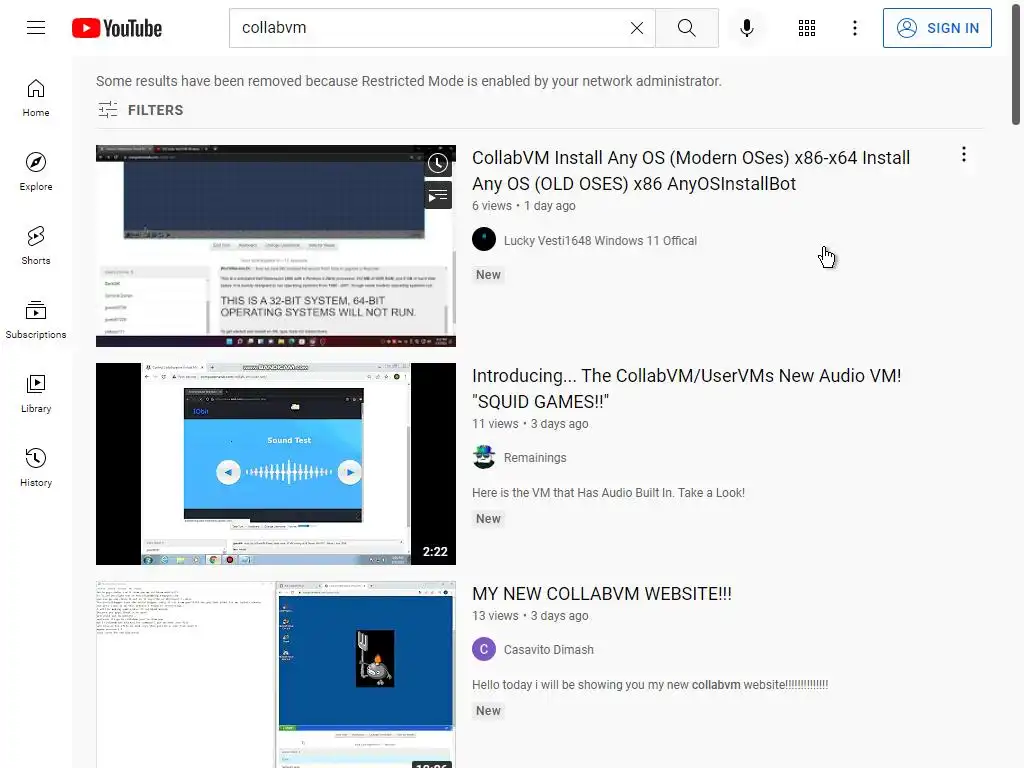Click New badge under Lucky Vesti1648 video
The width and height of the screenshot is (1024, 768).
[488, 275]
